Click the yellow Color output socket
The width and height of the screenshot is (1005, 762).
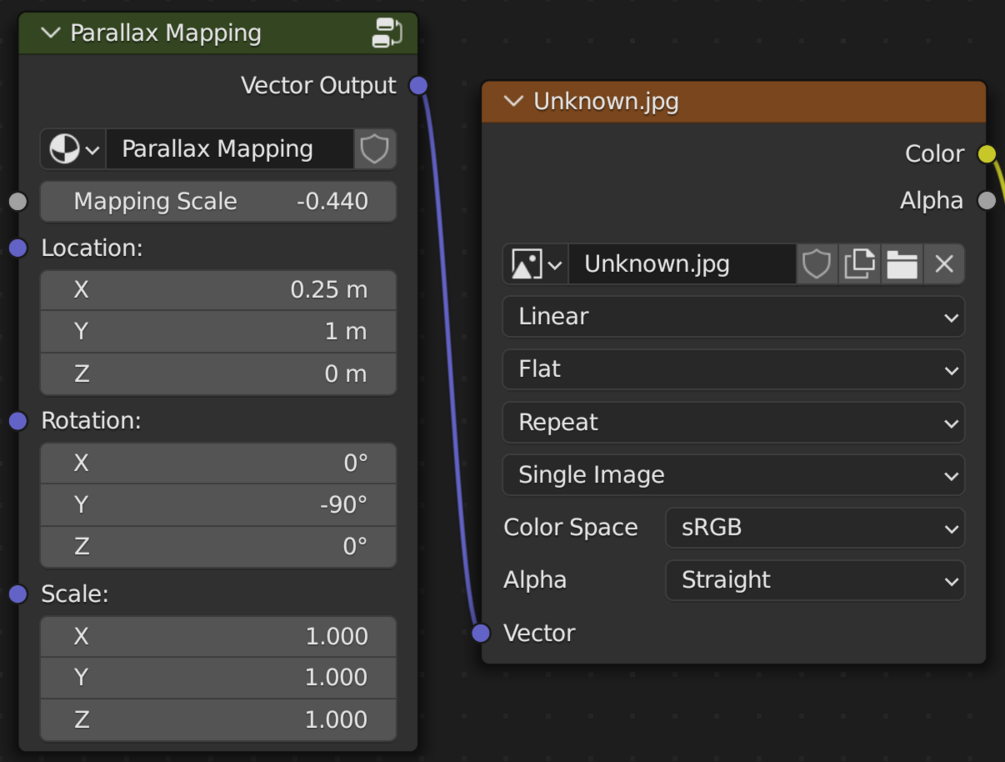[987, 154]
